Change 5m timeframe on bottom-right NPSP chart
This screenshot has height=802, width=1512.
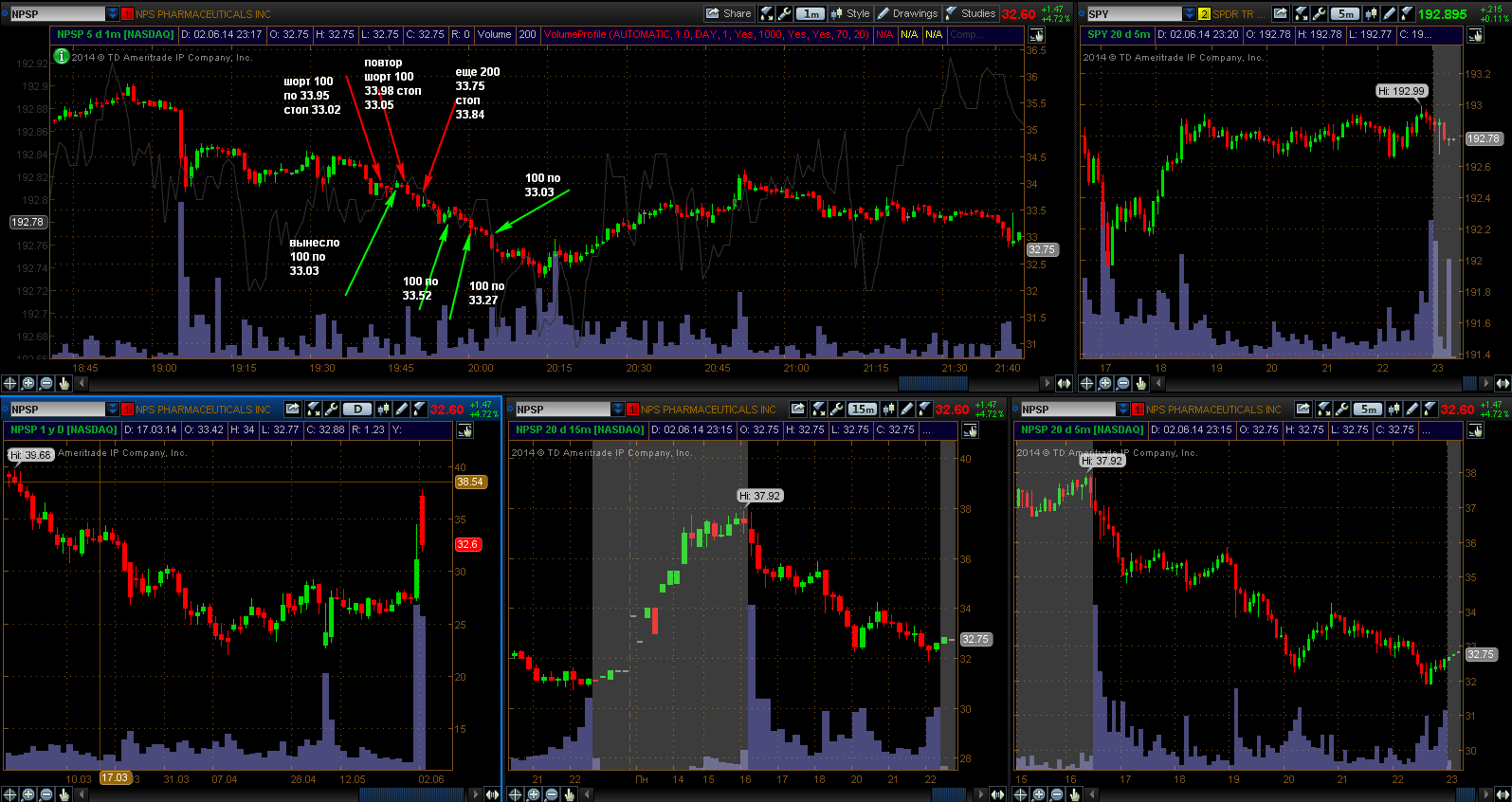(x=1368, y=409)
